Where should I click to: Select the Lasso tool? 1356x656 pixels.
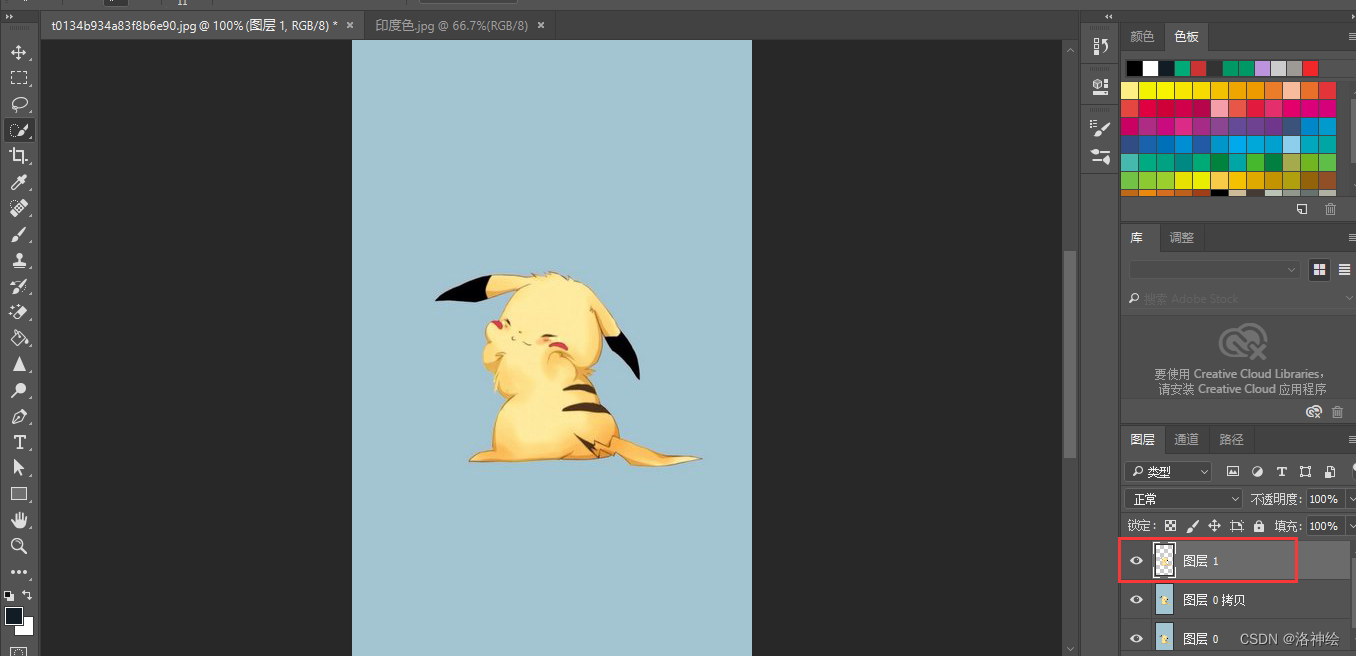click(19, 103)
